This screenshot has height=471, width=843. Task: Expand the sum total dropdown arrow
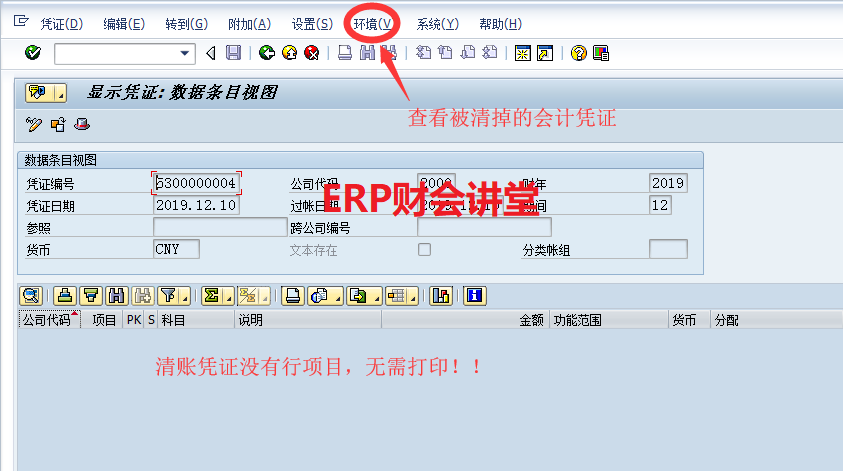click(228, 296)
